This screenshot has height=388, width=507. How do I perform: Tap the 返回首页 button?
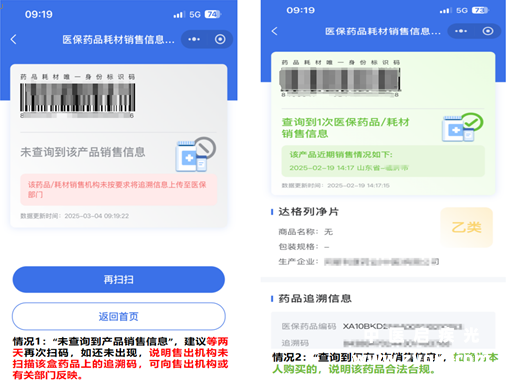pyautogui.click(x=119, y=316)
